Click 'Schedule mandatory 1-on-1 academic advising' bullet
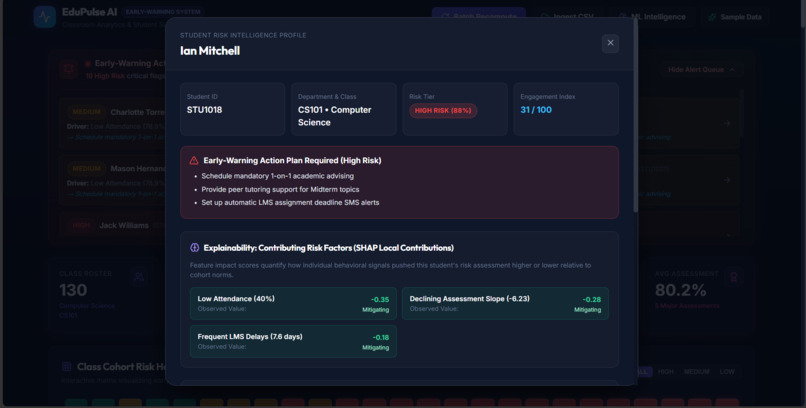 (278, 176)
